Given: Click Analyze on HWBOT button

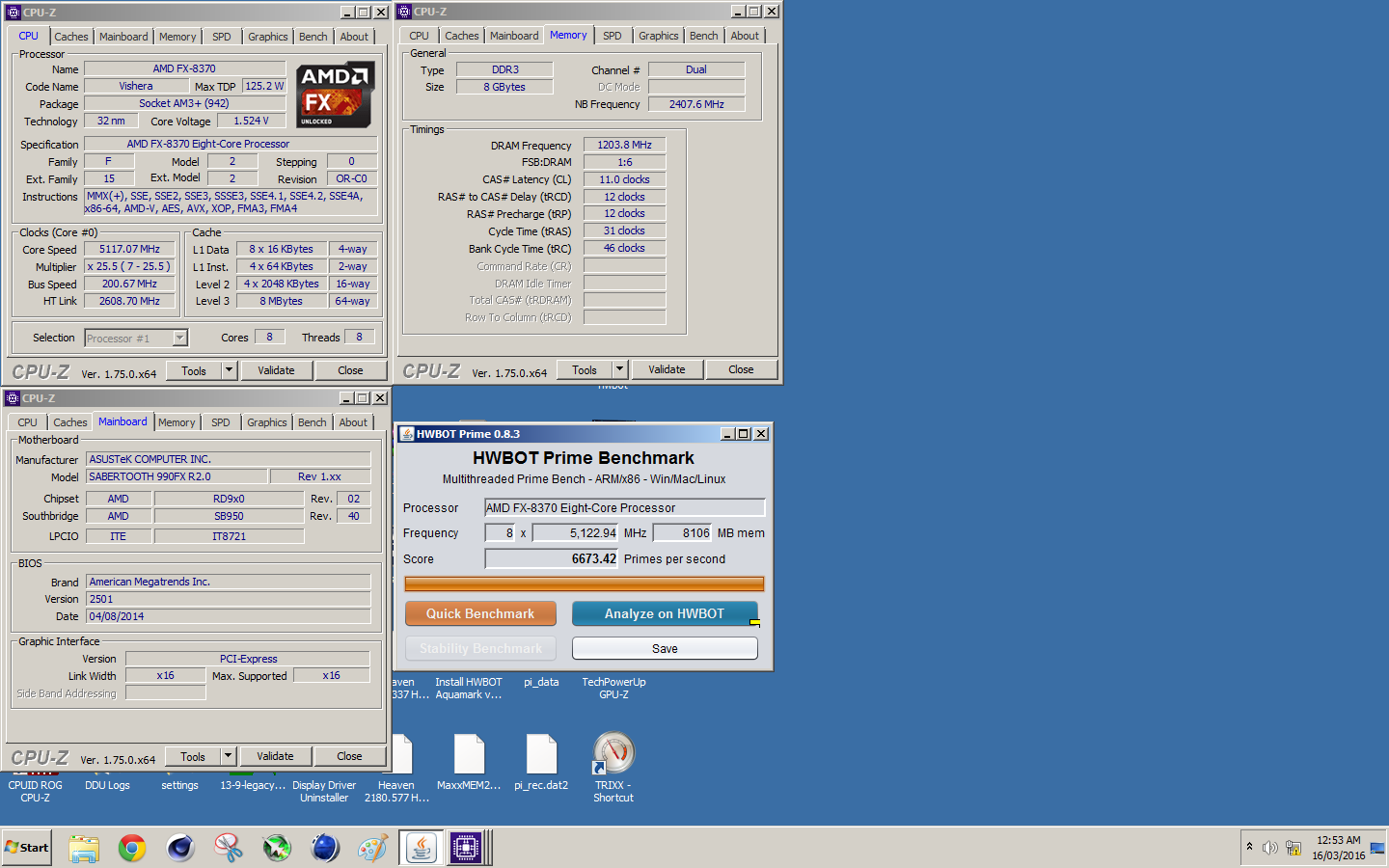Looking at the screenshot, I should point(665,613).
